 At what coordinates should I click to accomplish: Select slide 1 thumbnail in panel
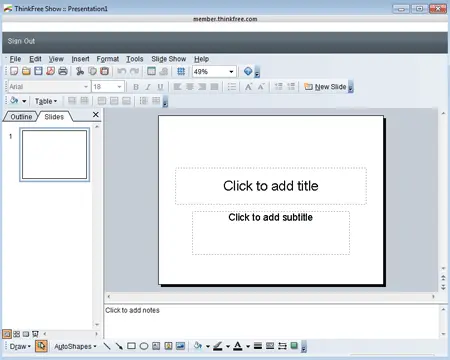[x=54, y=155]
